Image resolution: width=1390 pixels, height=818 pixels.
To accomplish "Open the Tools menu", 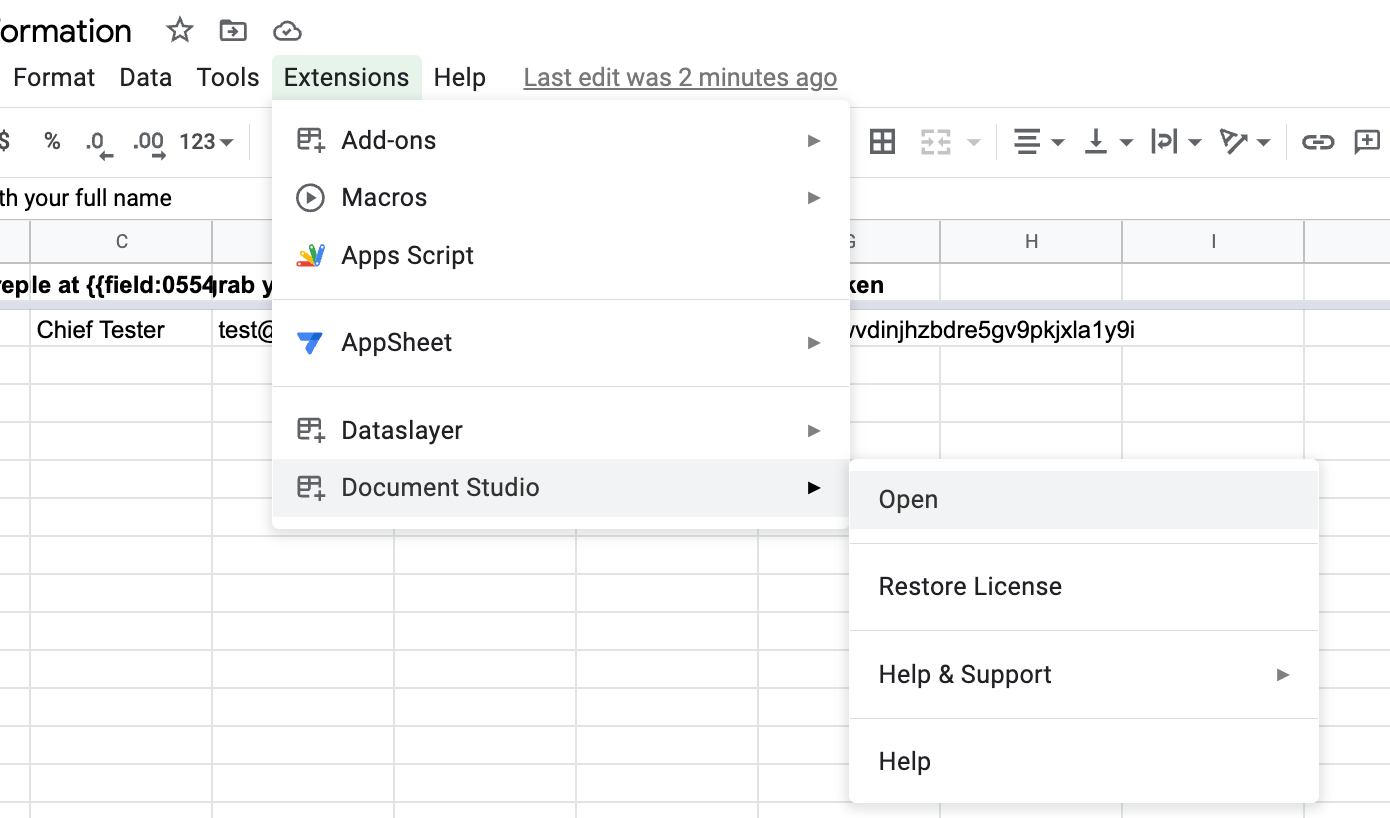I will pos(228,77).
